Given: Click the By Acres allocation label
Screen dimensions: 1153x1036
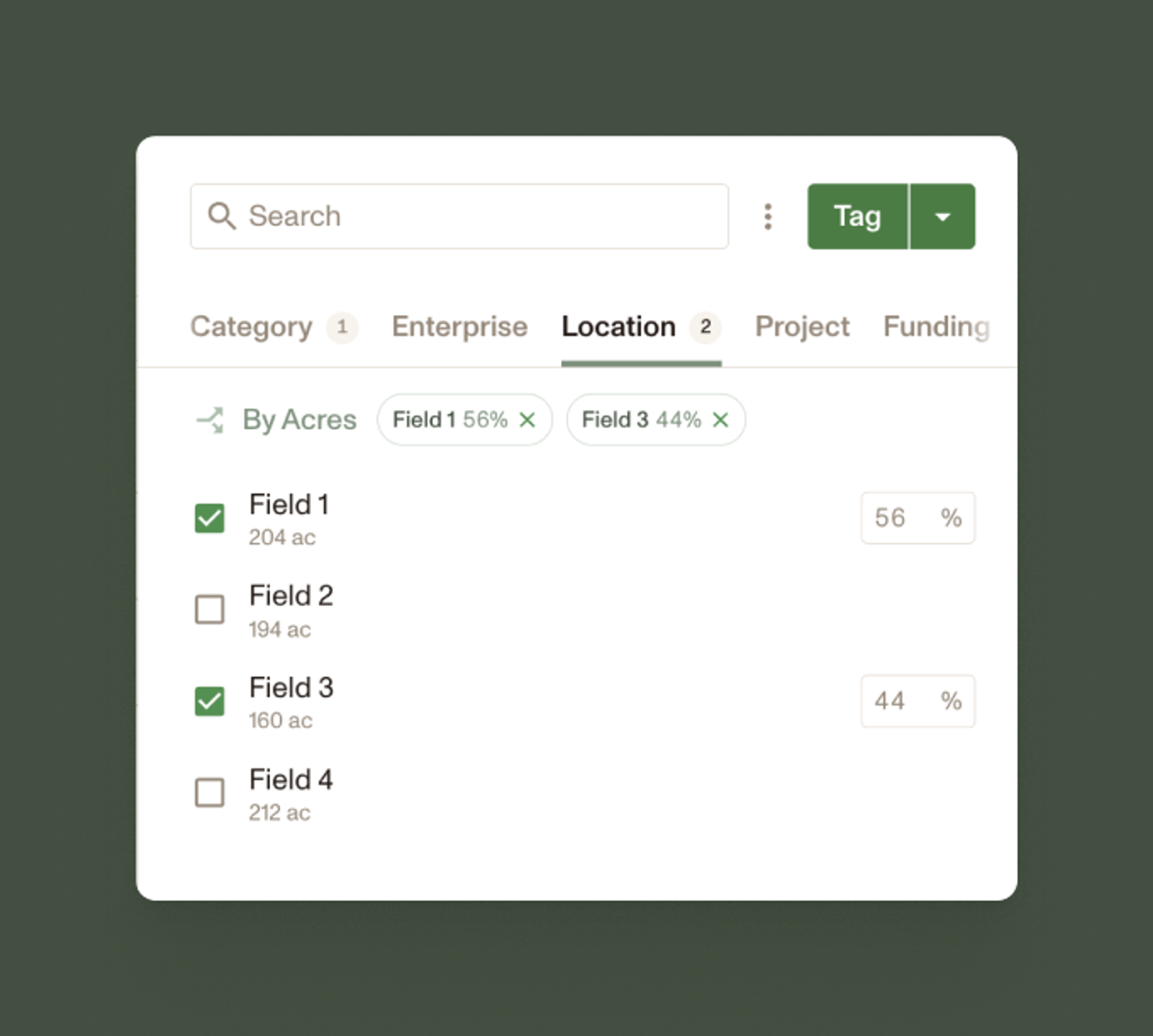Looking at the screenshot, I should coord(300,420).
